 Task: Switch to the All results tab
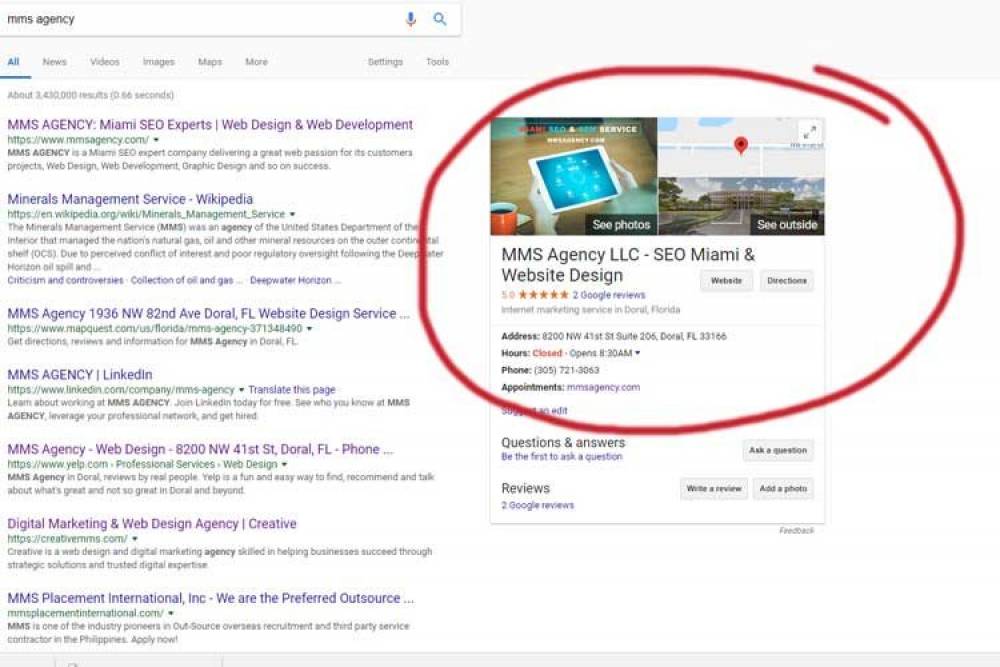coord(13,62)
